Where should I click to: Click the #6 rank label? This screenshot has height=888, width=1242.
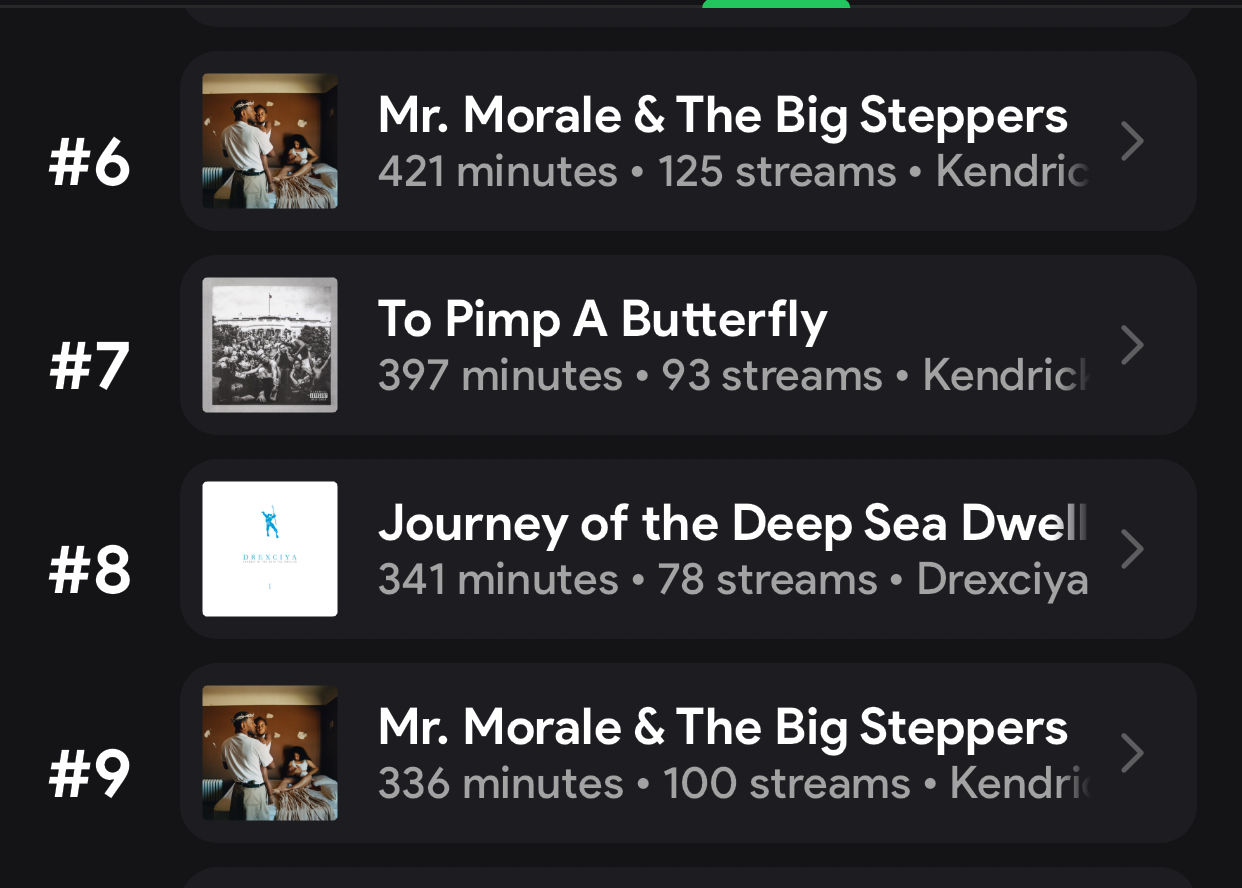click(90, 164)
